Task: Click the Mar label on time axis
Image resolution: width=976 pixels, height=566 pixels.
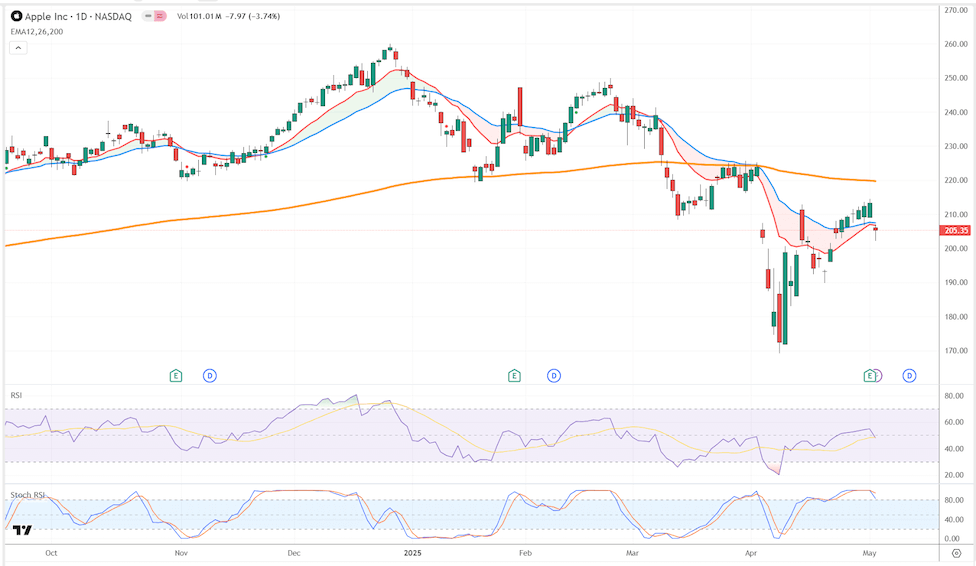Action: pyautogui.click(x=632, y=553)
